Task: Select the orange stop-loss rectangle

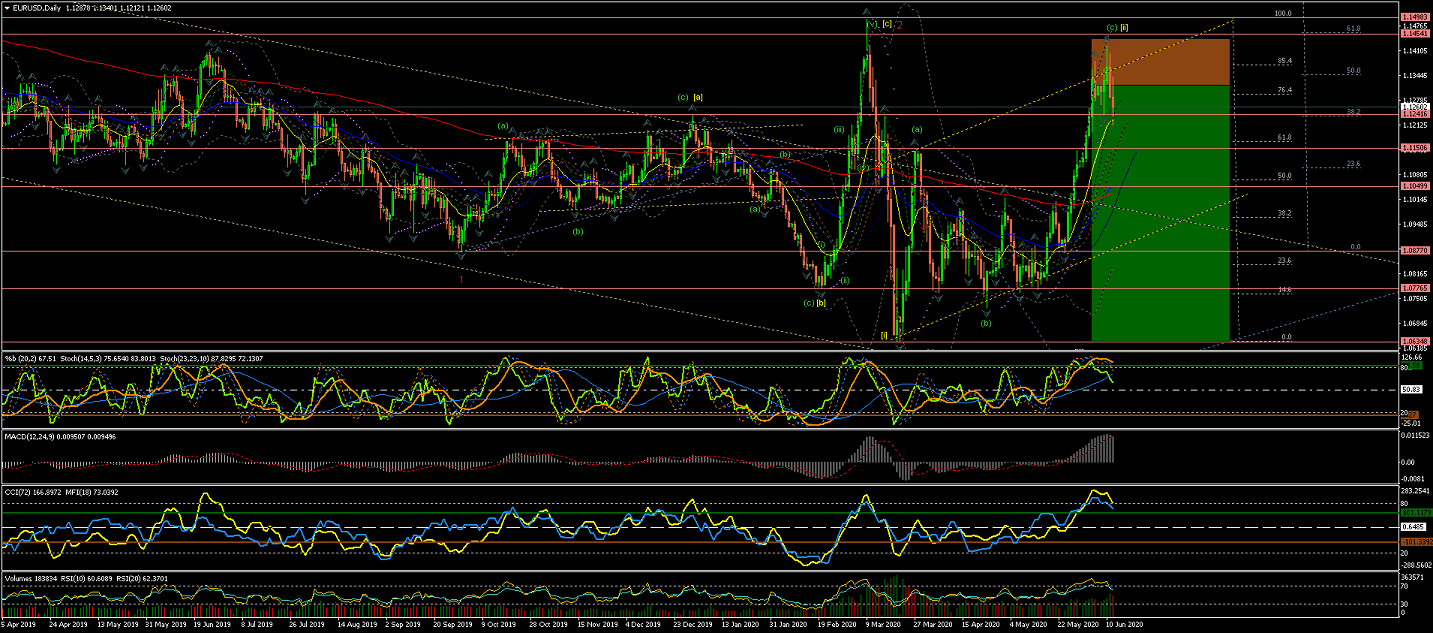Action: pyautogui.click(x=1160, y=62)
